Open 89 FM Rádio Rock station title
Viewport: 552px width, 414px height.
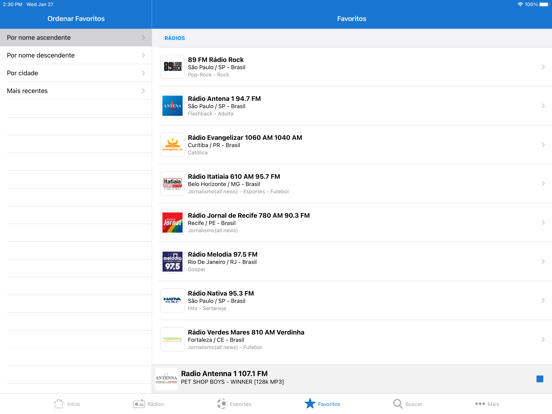pyautogui.click(x=215, y=59)
